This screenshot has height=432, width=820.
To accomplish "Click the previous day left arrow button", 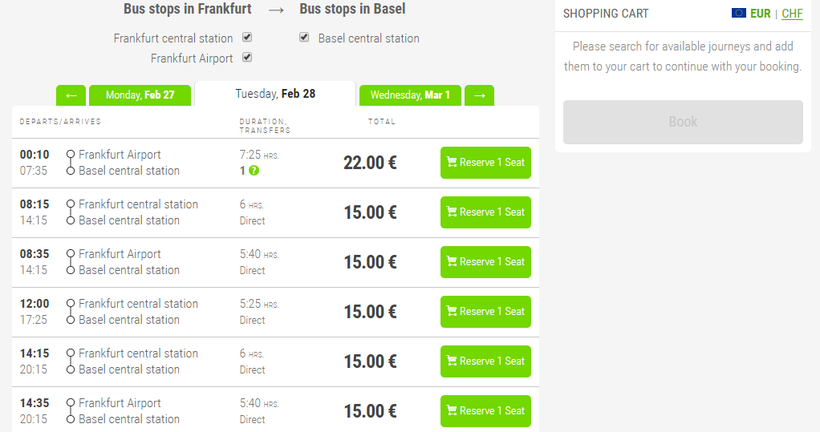I will (x=70, y=96).
